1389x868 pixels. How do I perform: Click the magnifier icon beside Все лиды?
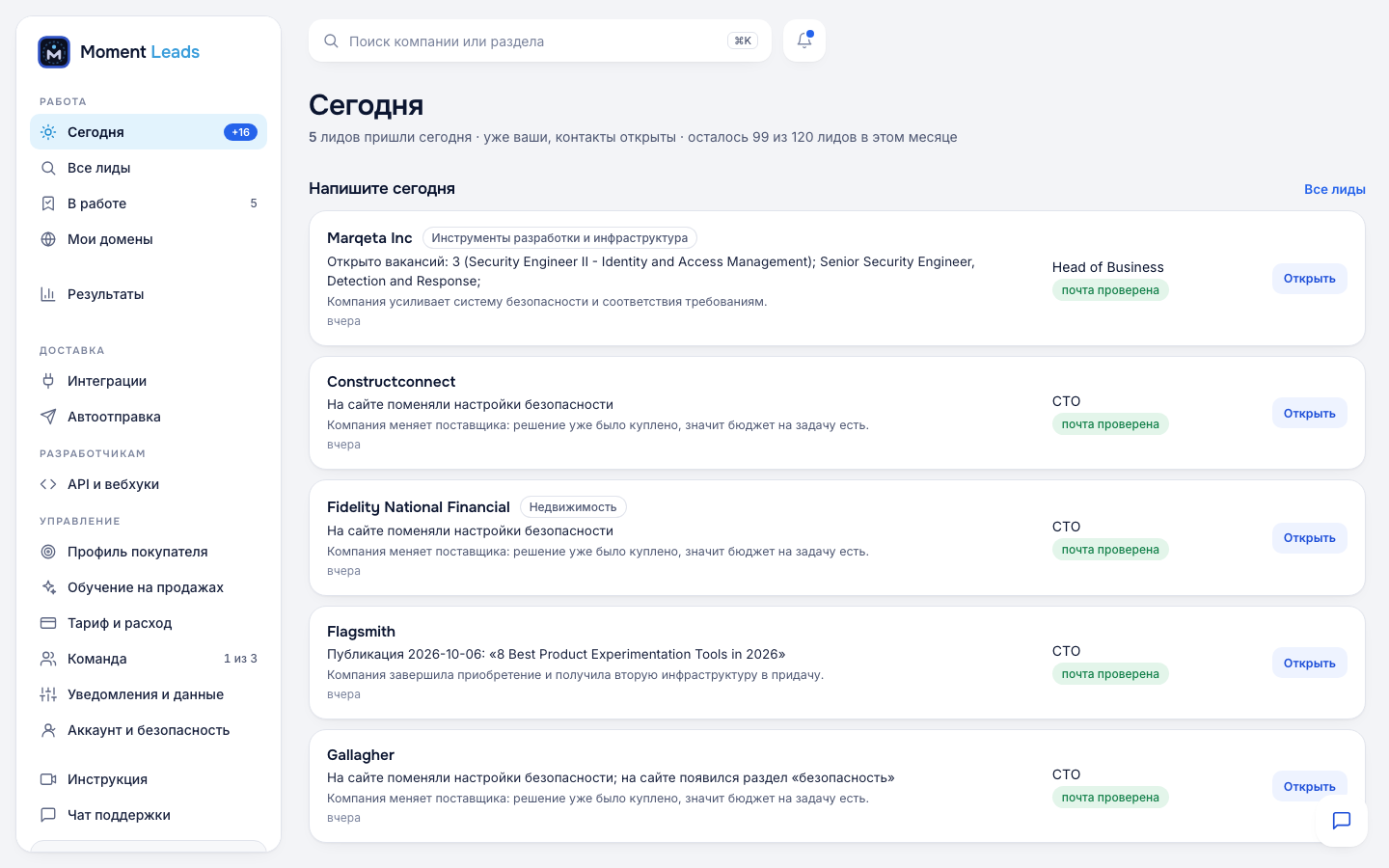[48, 168]
